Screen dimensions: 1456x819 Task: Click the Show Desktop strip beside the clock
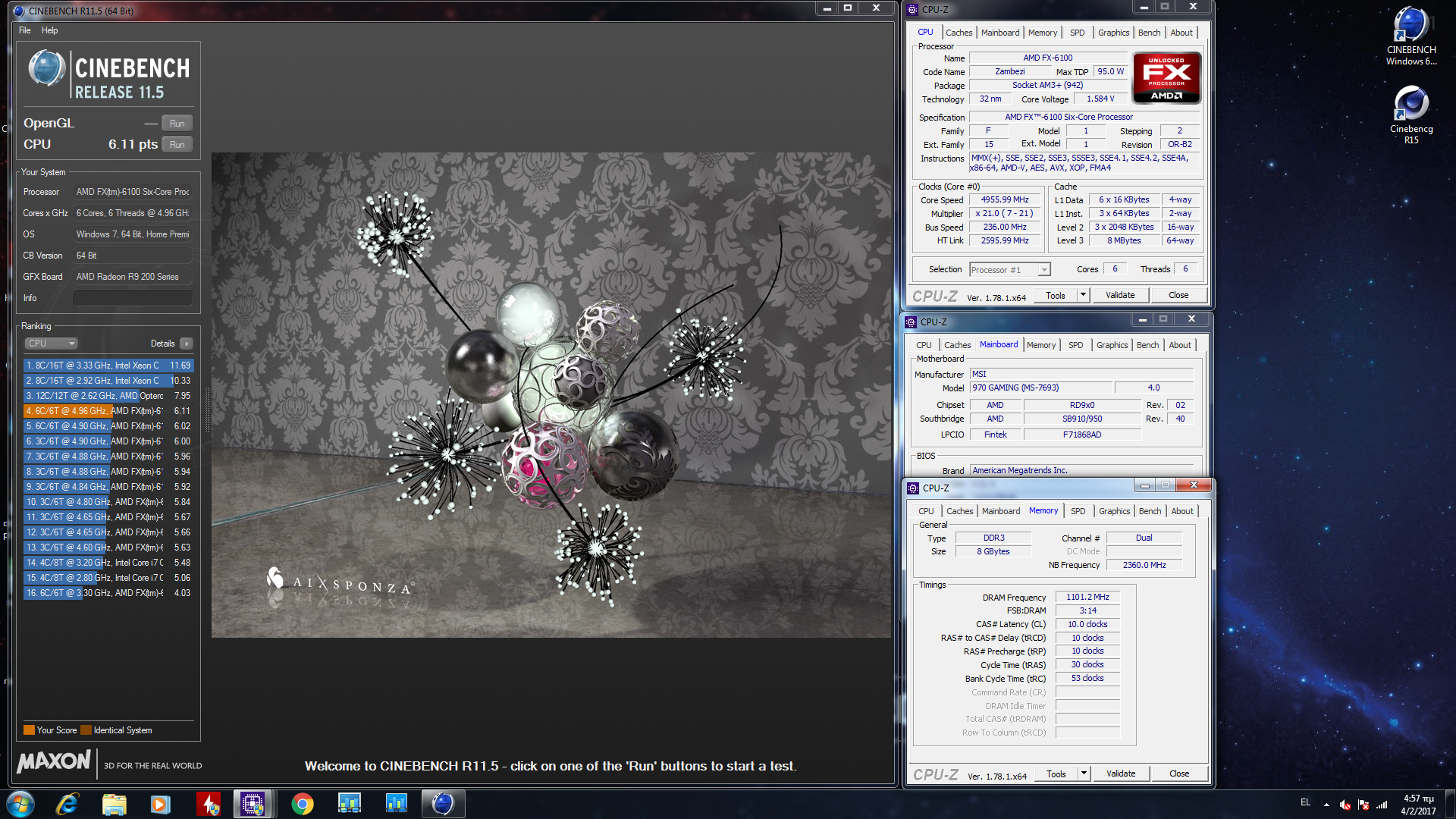1450,805
